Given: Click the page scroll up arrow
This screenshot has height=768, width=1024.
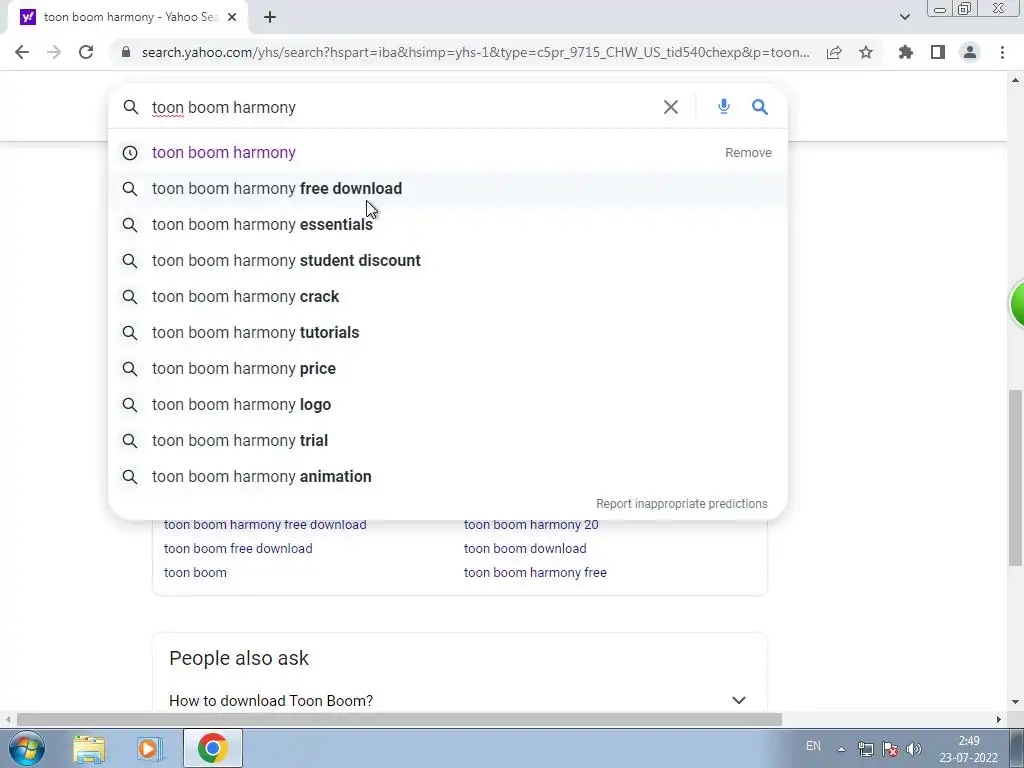Looking at the screenshot, I should [1015, 80].
